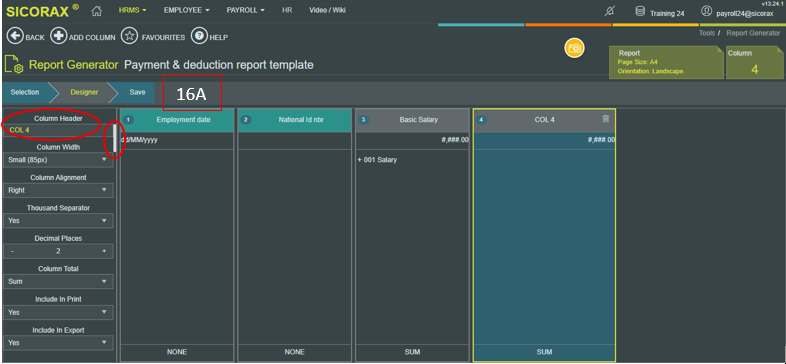Viewport: 786px width, 364px height.
Task: Click the Basic Salary #,###.00 format
Action: [455, 140]
